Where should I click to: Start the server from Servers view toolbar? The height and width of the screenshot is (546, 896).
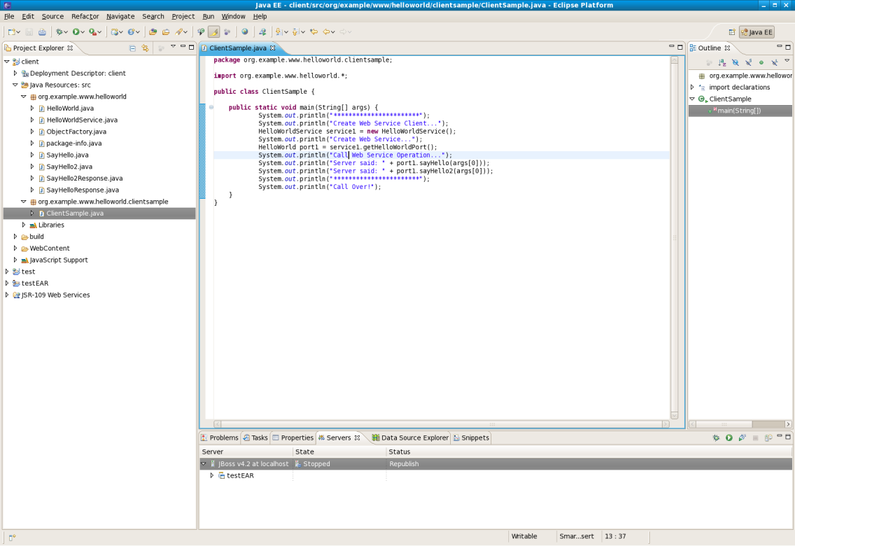[729, 438]
